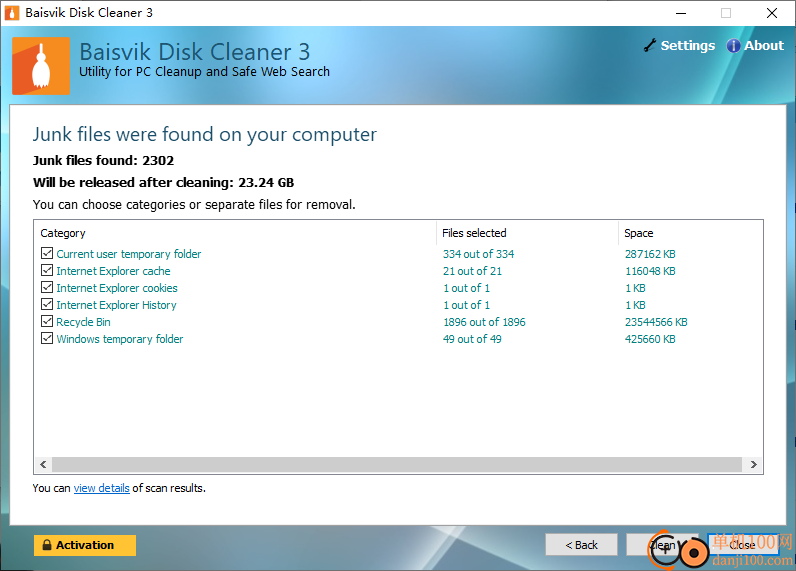Sort by the Files selected header
796x571 pixels.
[474, 233]
